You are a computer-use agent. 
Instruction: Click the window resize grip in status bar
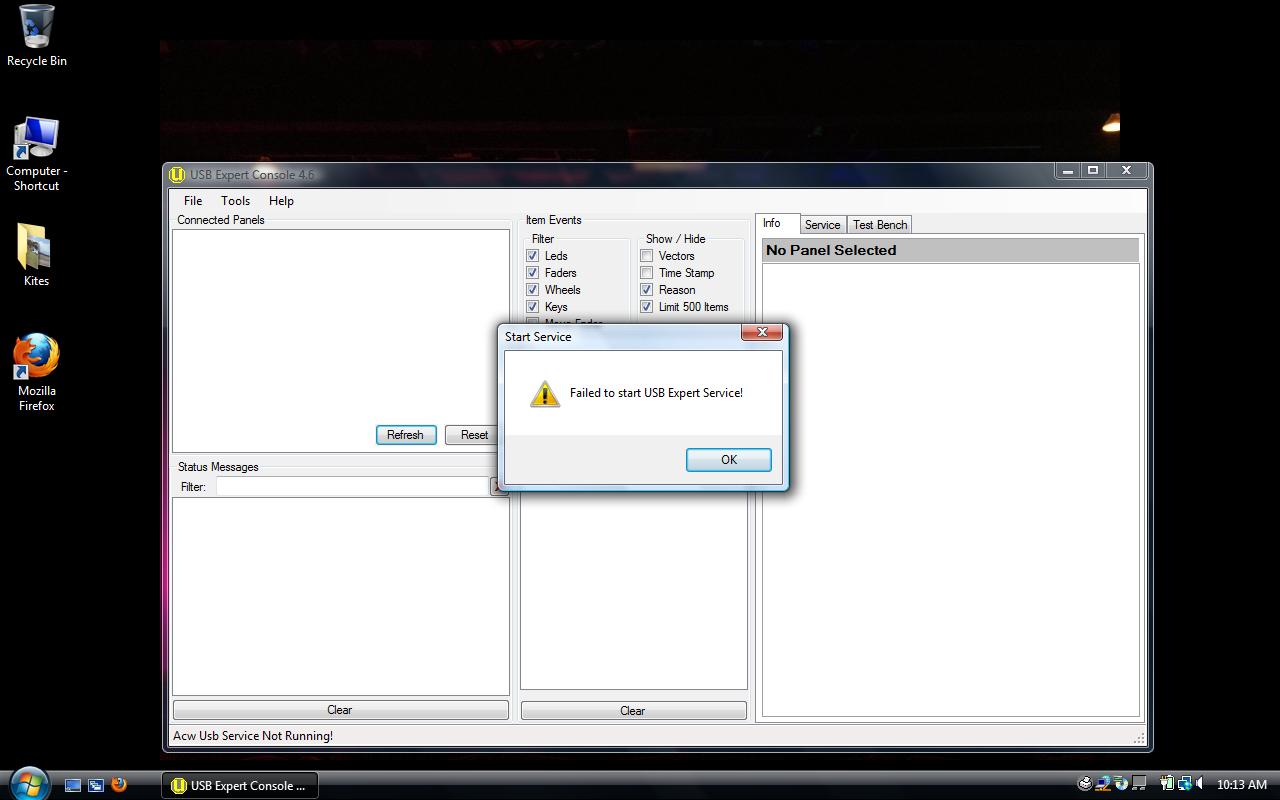[1138, 738]
